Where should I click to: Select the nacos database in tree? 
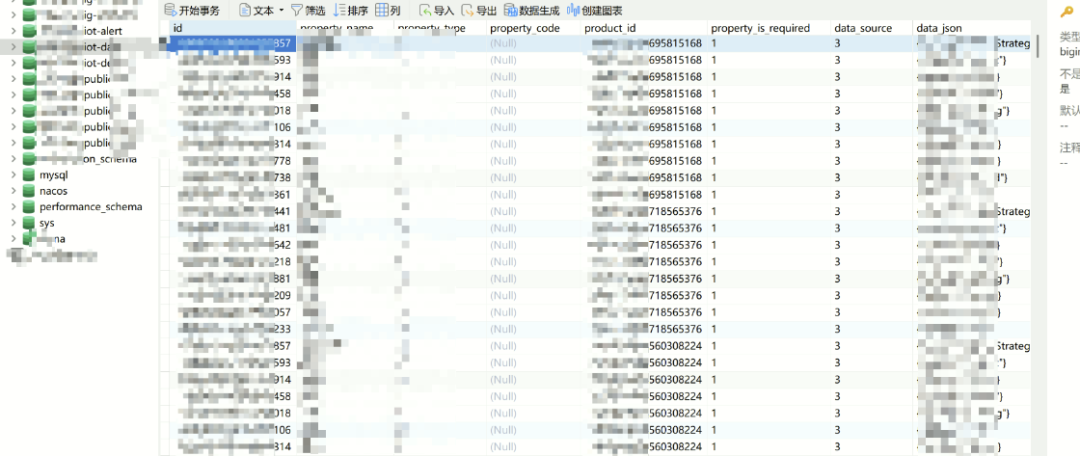(54, 191)
